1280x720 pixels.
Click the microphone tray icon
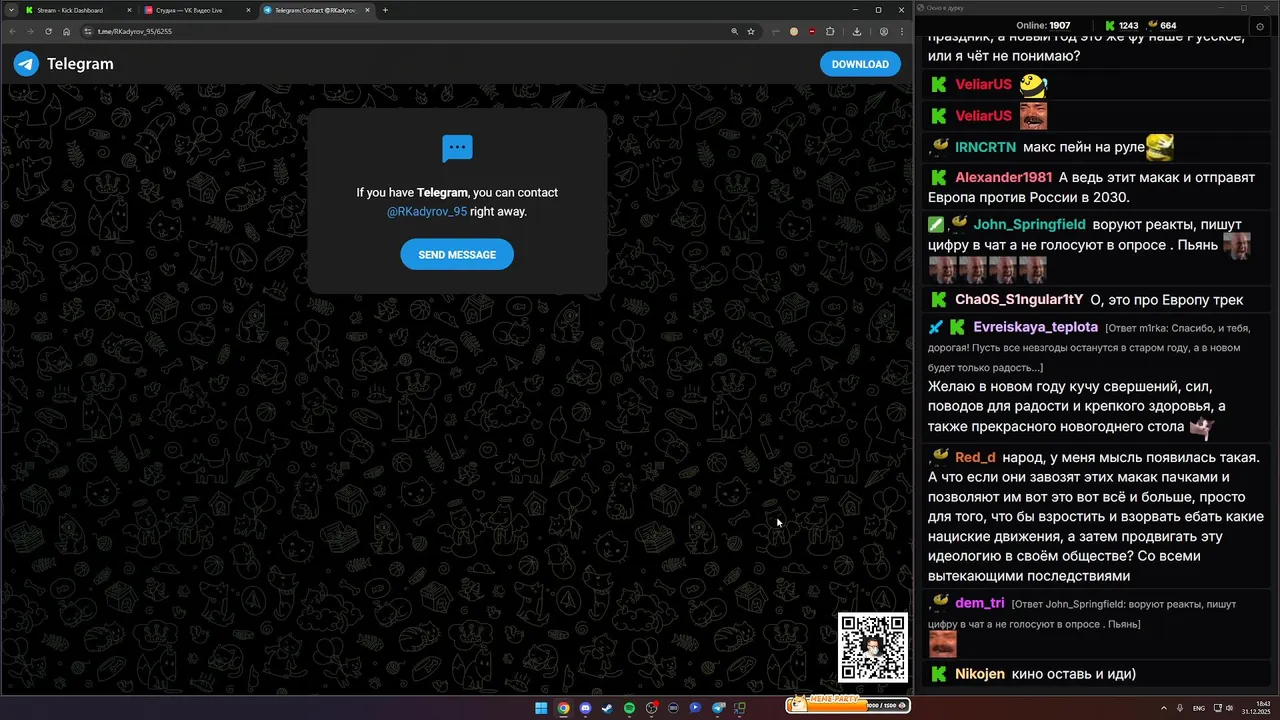point(1180,708)
